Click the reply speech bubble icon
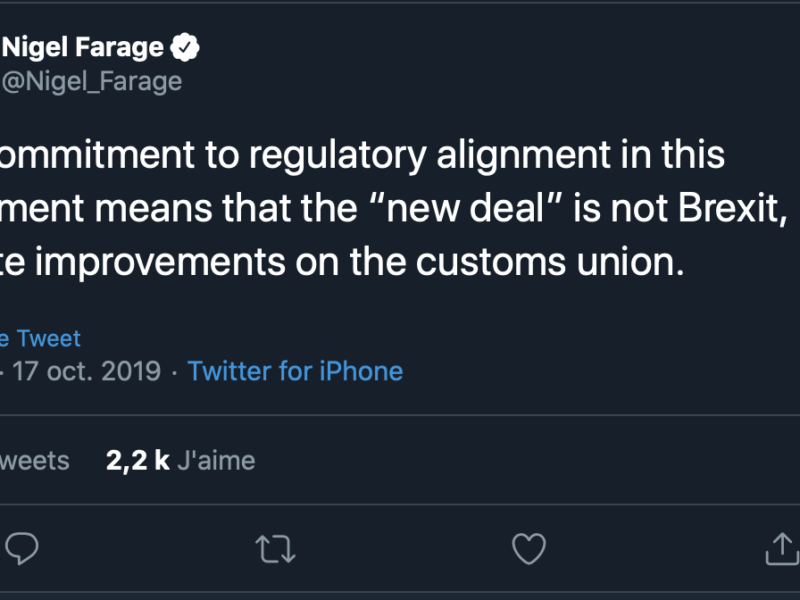The height and width of the screenshot is (600, 800). [x=22, y=547]
